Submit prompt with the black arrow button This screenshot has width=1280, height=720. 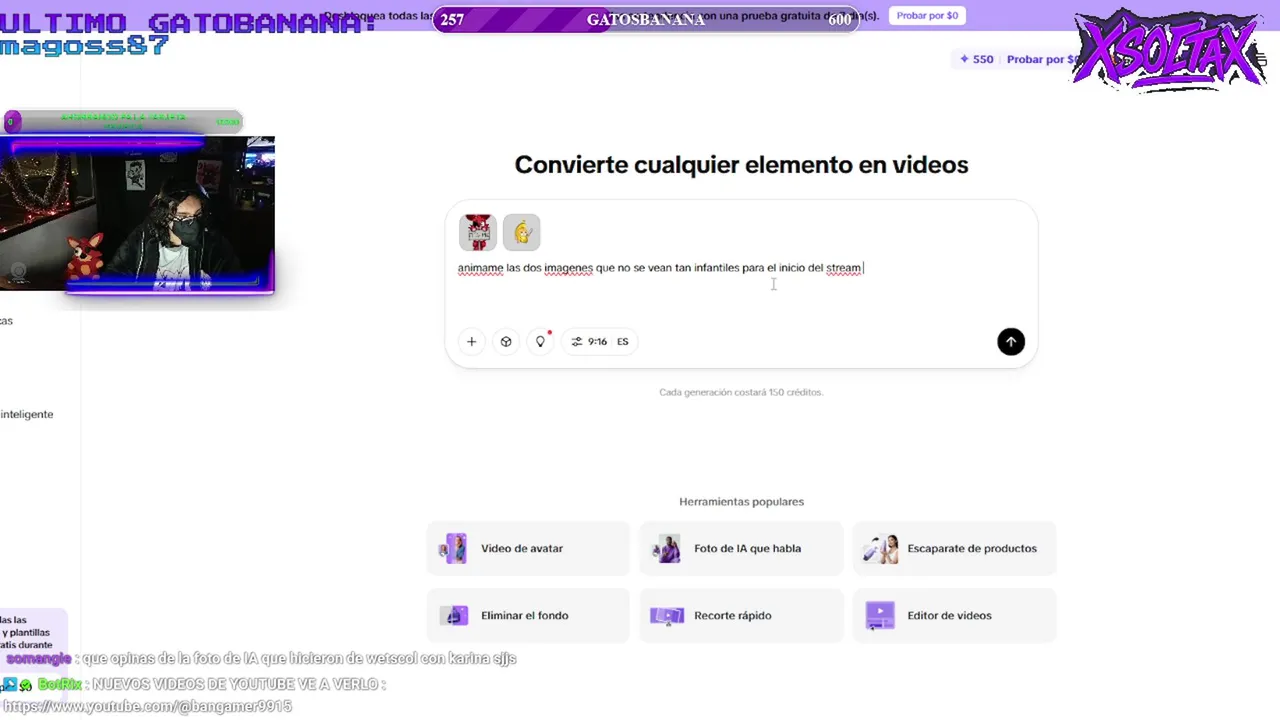[1010, 341]
